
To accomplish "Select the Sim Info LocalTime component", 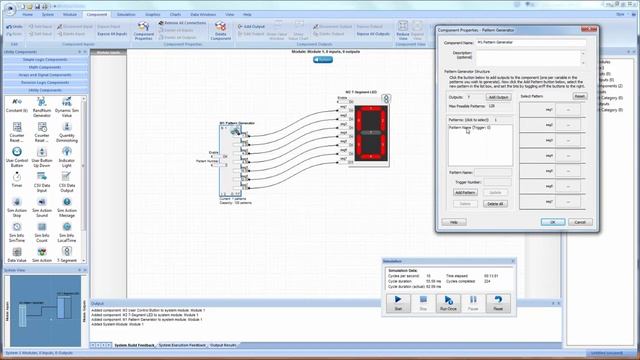I will click(x=67, y=232).
